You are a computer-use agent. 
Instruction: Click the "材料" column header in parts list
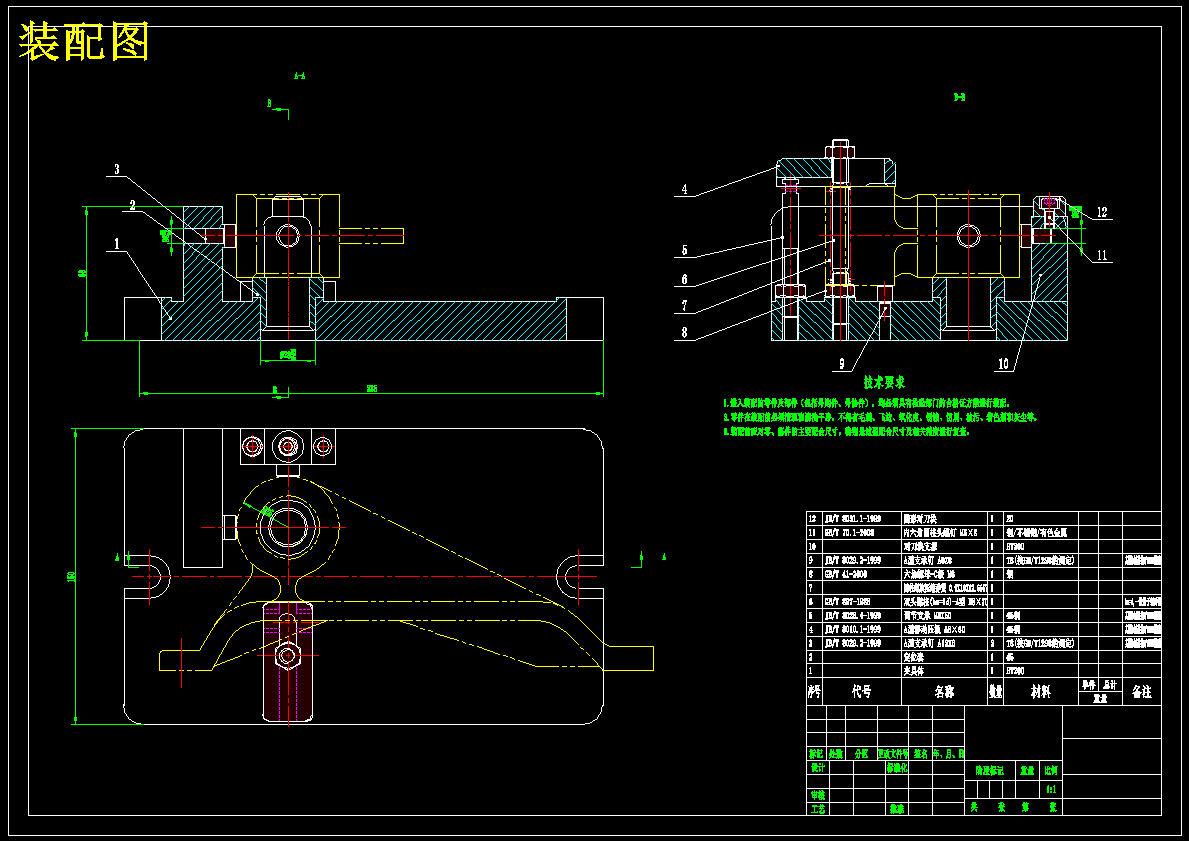pyautogui.click(x=1040, y=692)
